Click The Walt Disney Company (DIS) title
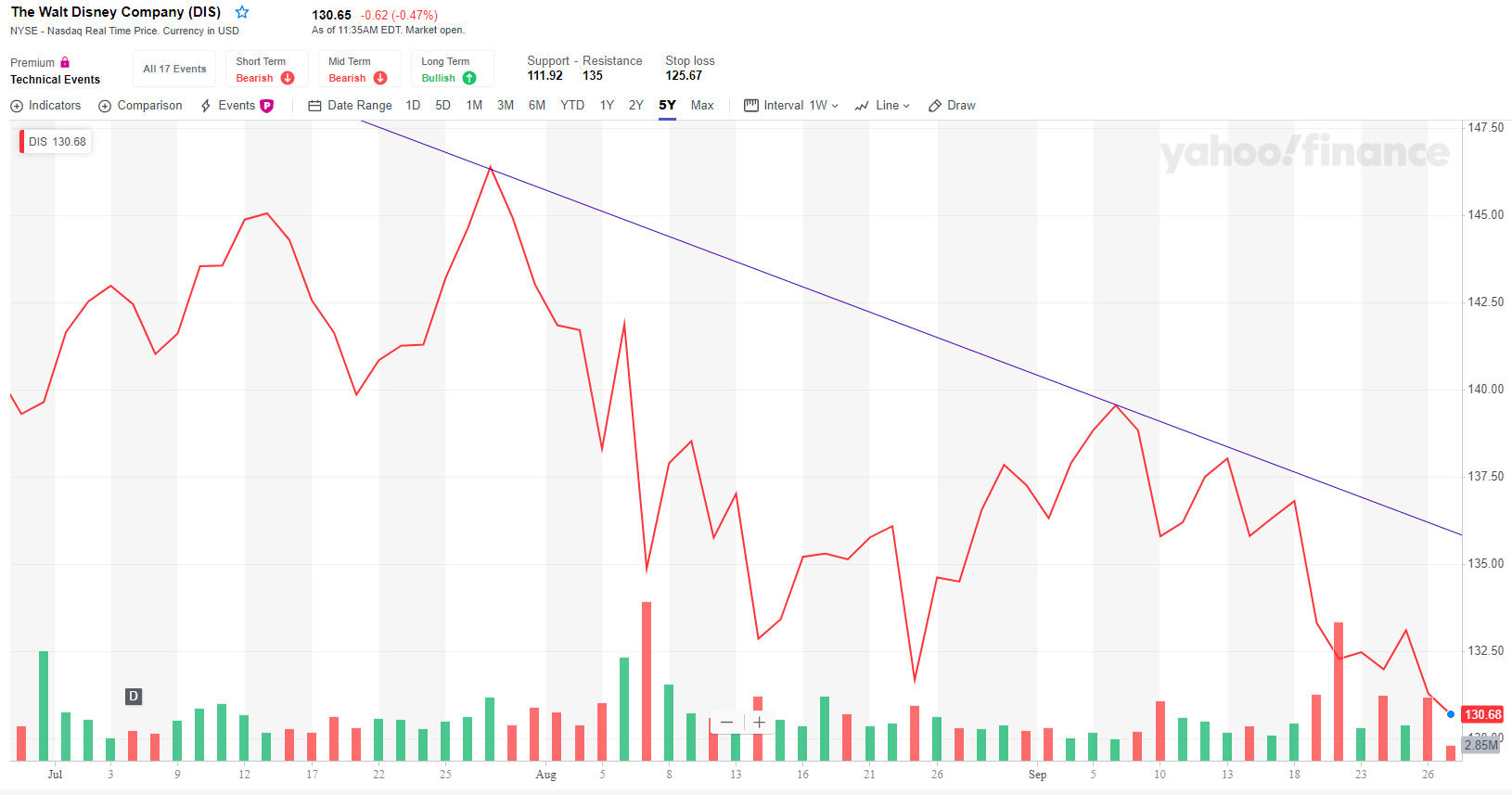The width and height of the screenshot is (1512, 795). [x=116, y=12]
